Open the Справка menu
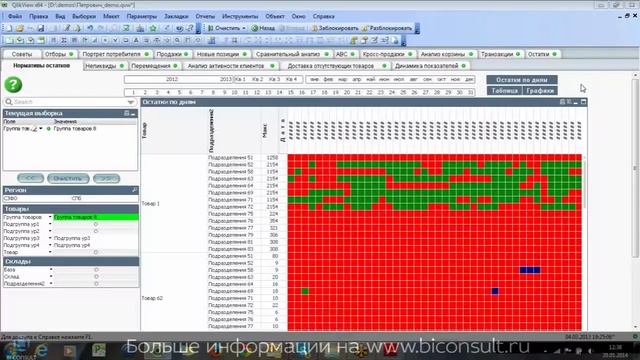The height and width of the screenshot is (360, 640). 323,16
